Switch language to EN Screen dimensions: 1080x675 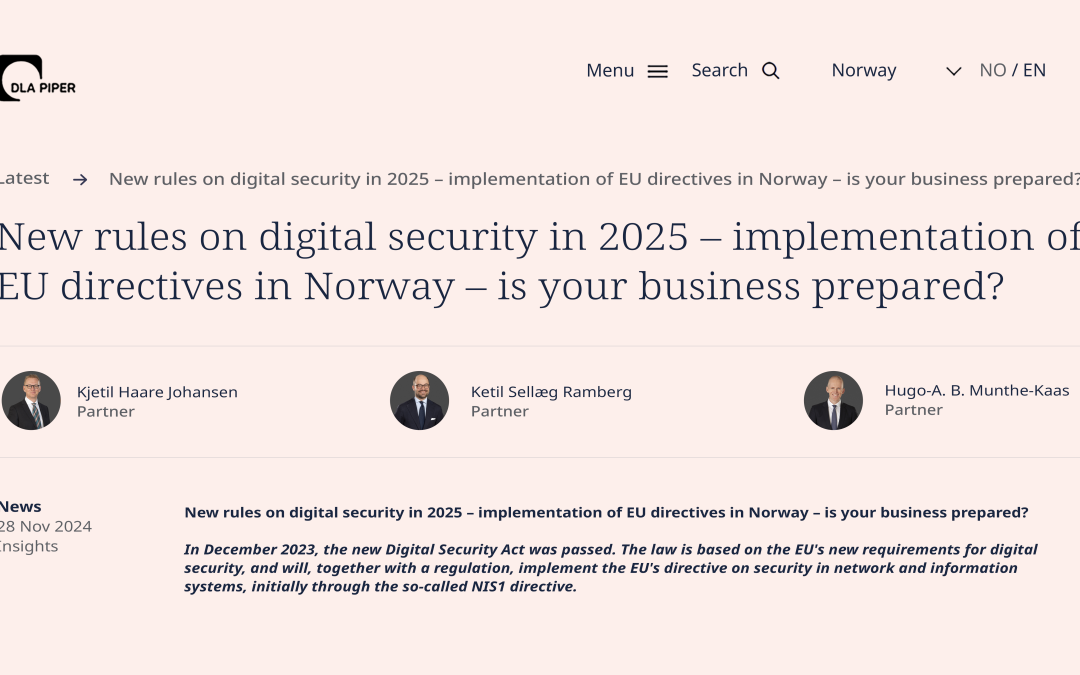1034,70
